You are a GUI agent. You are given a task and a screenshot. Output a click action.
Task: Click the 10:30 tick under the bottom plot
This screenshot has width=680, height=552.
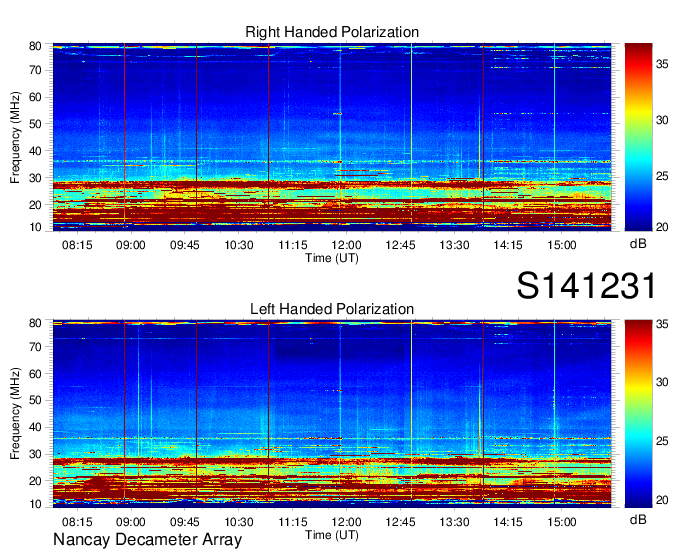239,522
